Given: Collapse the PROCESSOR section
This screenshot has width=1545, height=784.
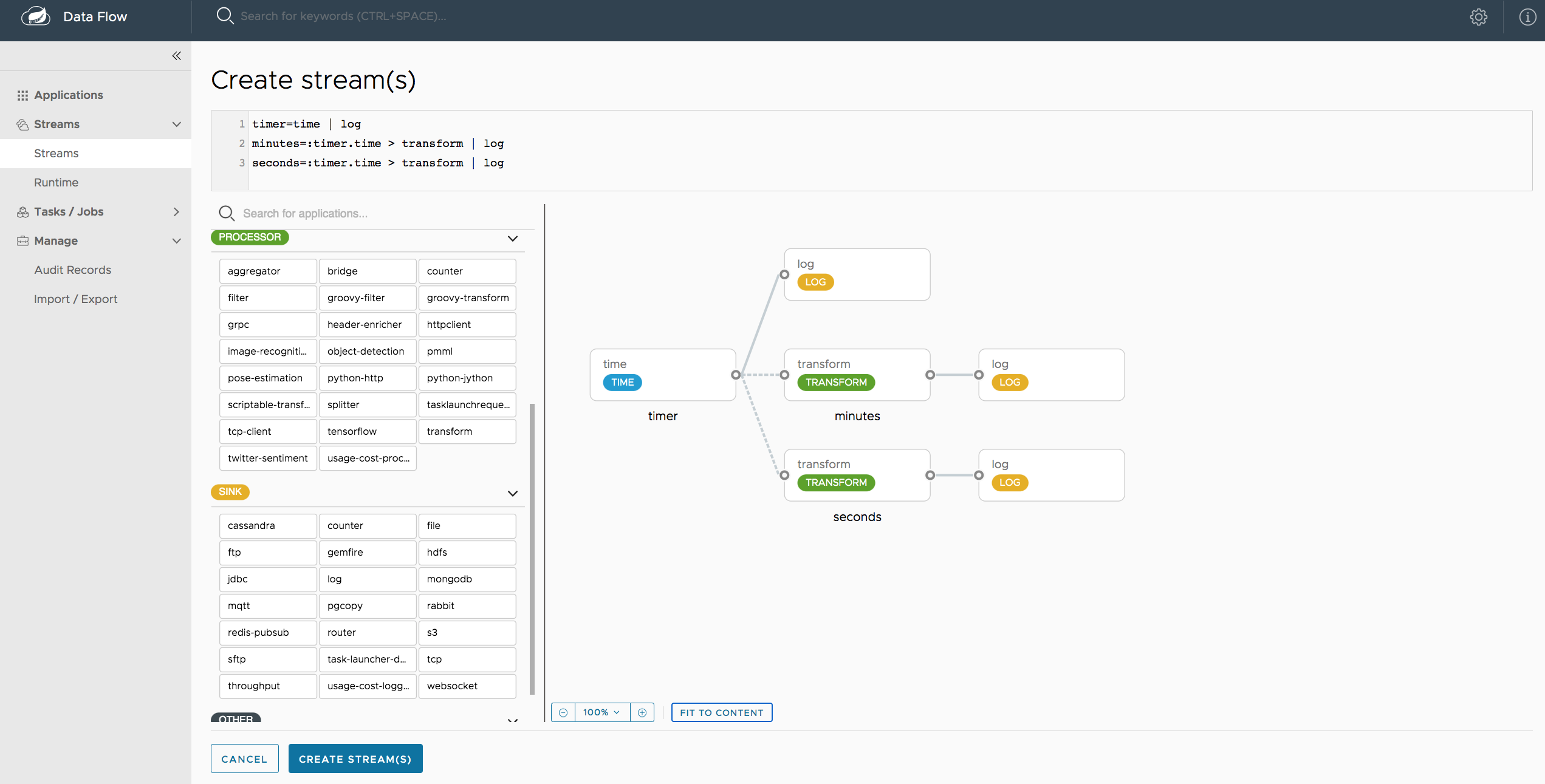Looking at the screenshot, I should pos(512,237).
